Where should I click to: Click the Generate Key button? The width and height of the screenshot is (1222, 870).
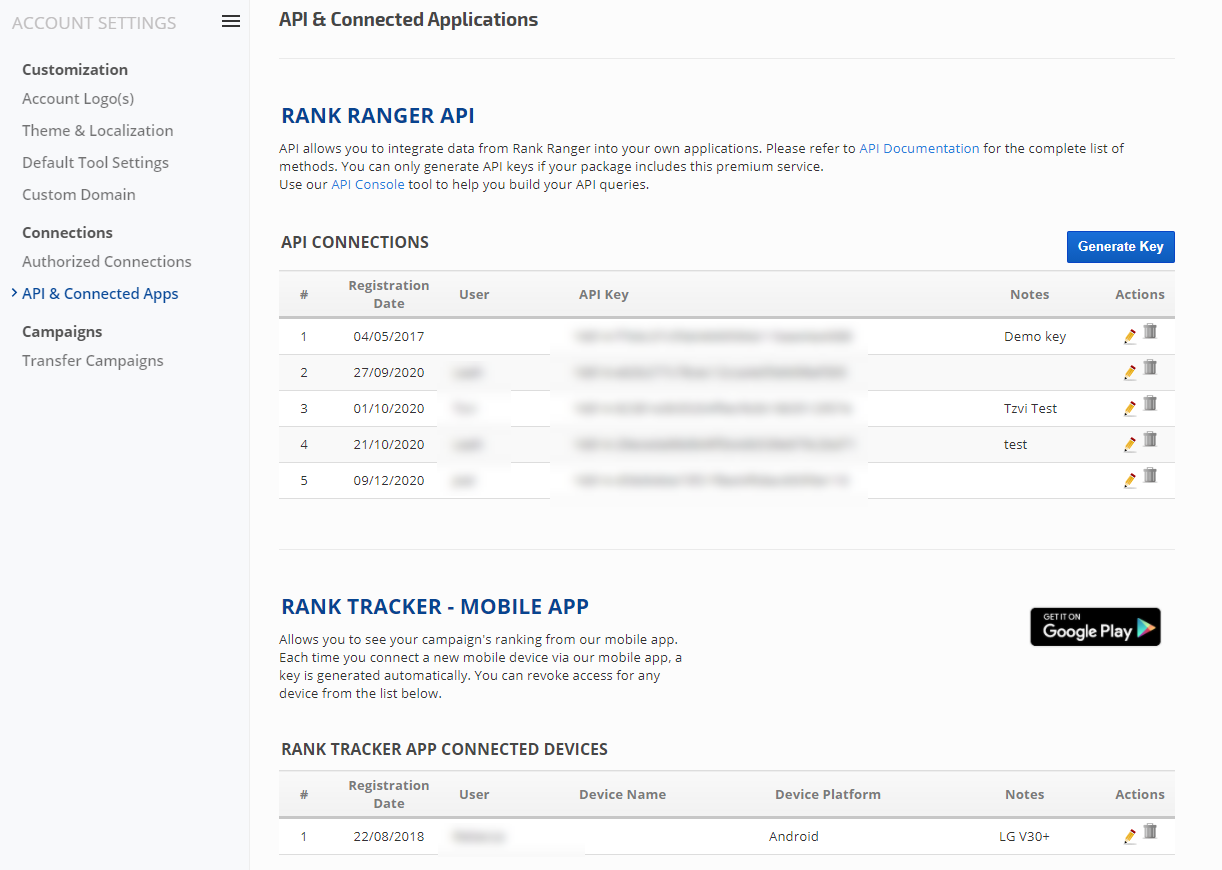(1120, 247)
